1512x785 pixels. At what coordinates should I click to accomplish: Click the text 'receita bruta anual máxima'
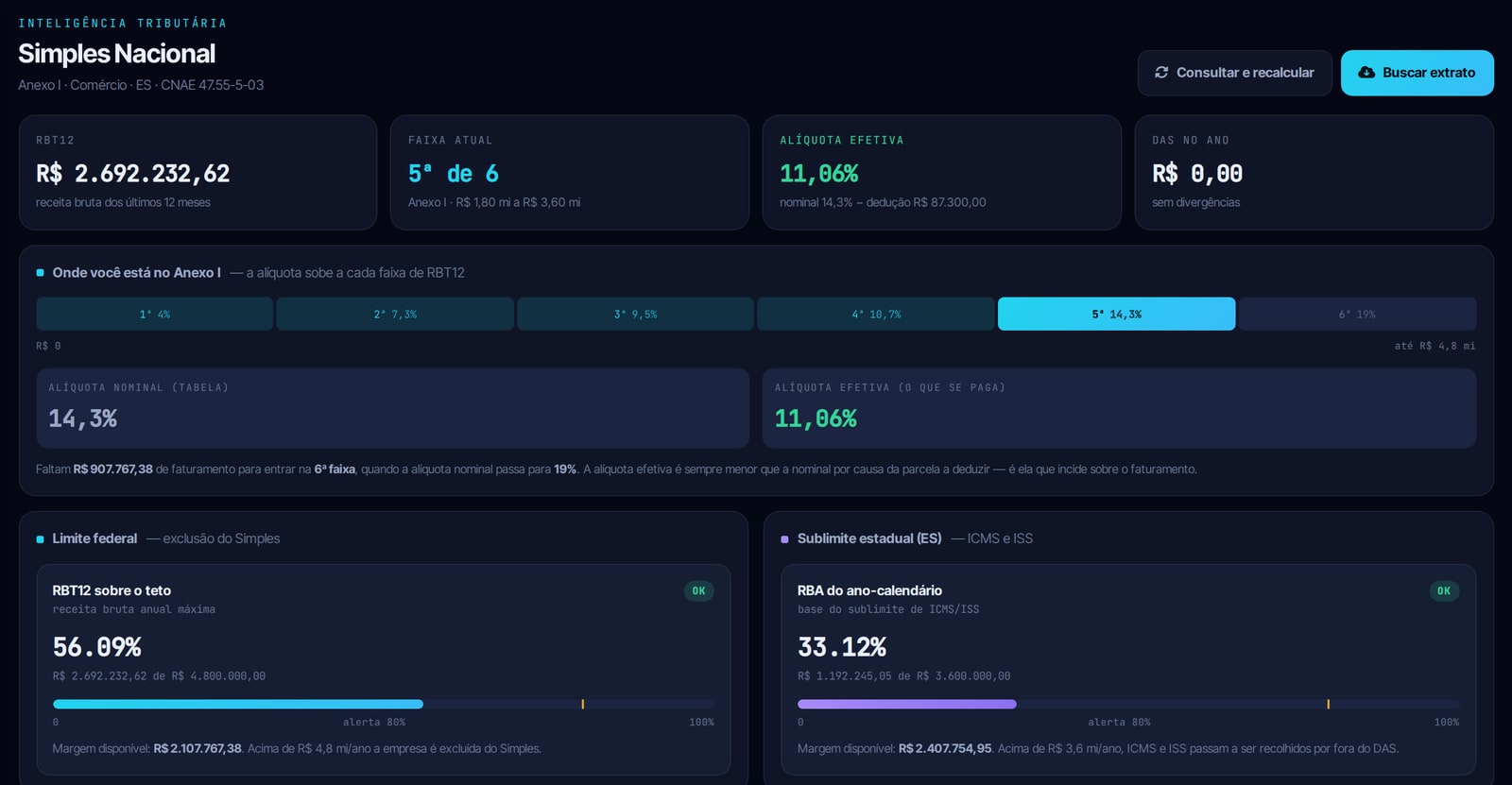pos(134,609)
